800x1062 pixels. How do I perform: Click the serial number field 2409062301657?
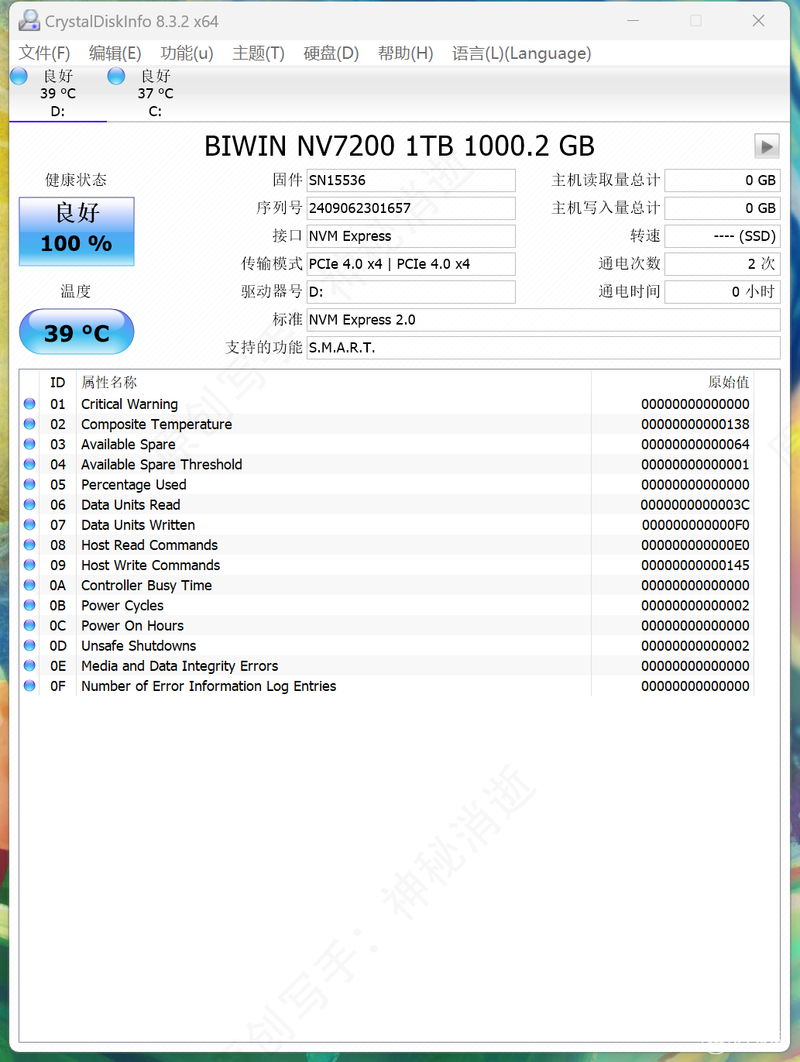[x=410, y=208]
